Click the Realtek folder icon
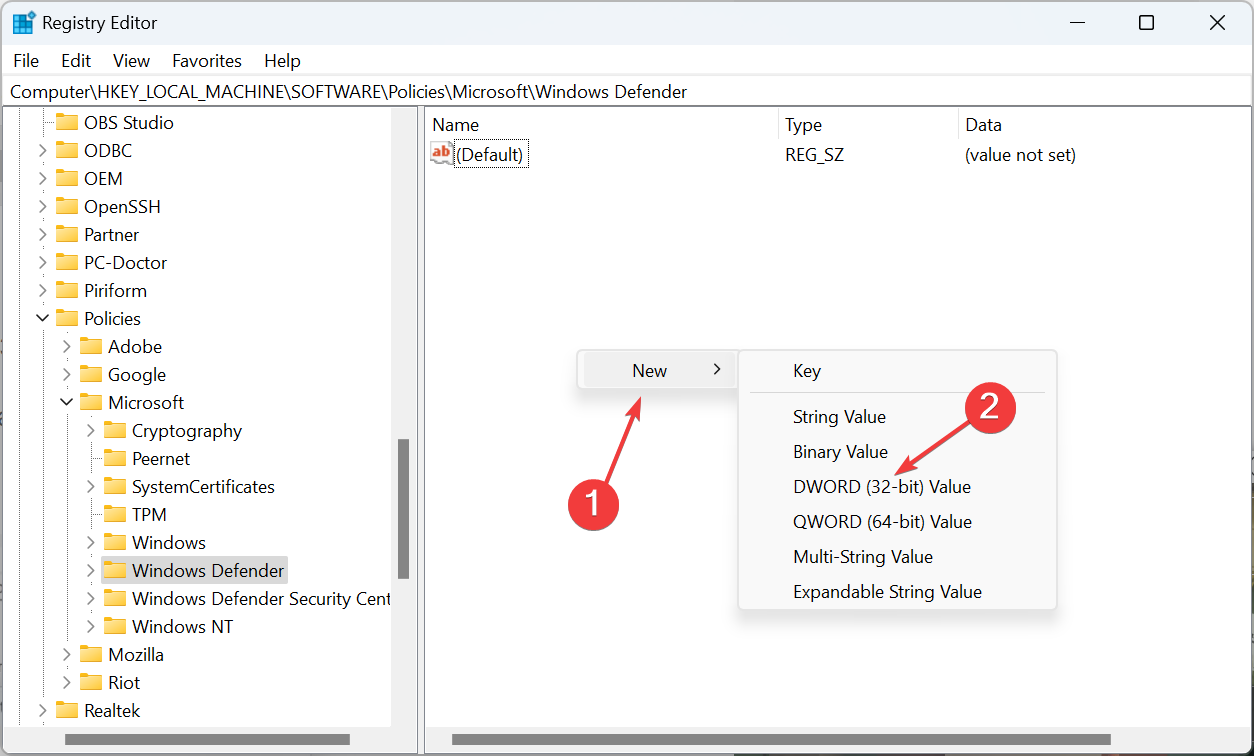 click(x=67, y=711)
